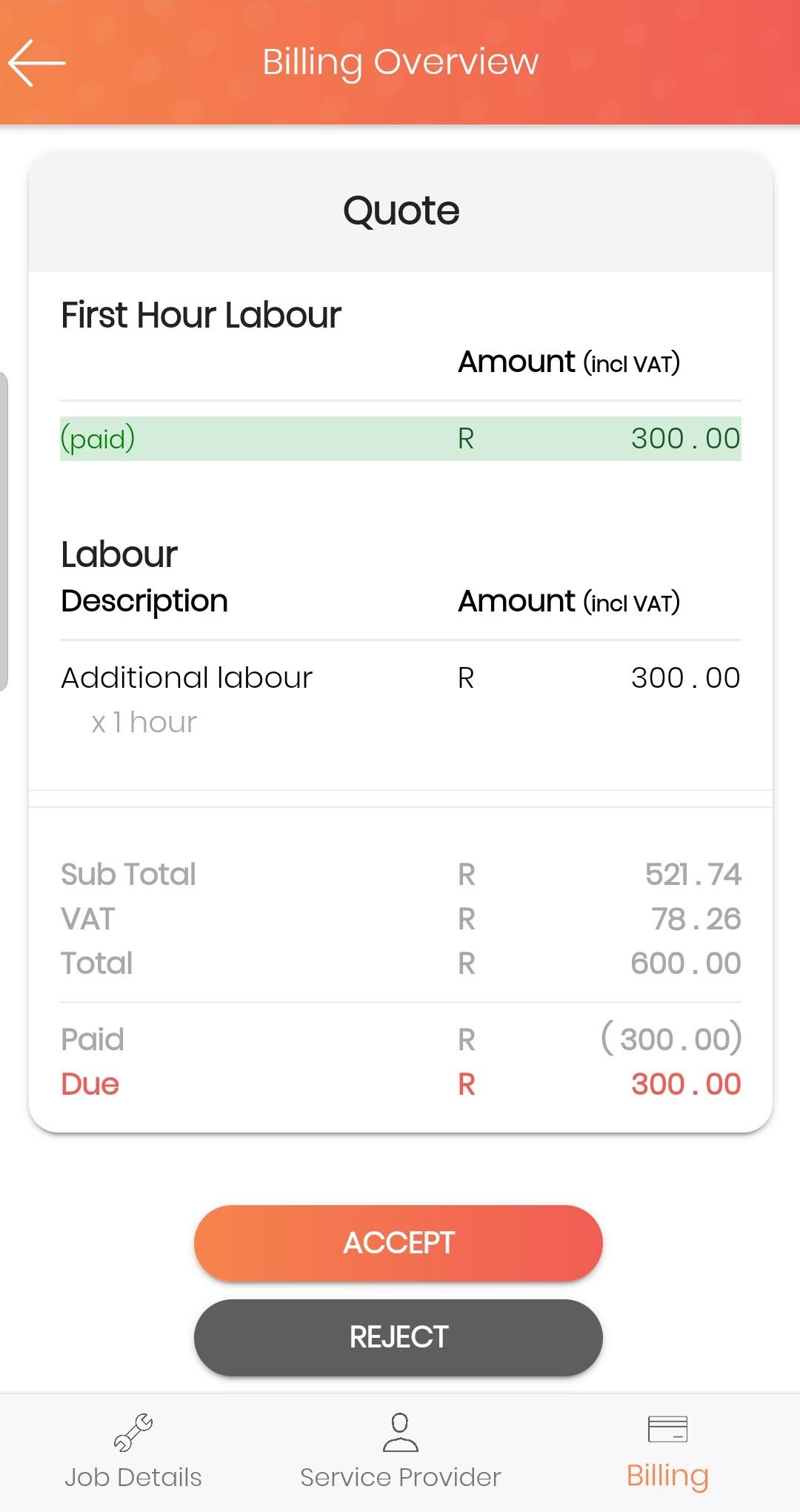Tap the grey side drawer handle
This screenshot has width=800, height=1512.
point(4,531)
